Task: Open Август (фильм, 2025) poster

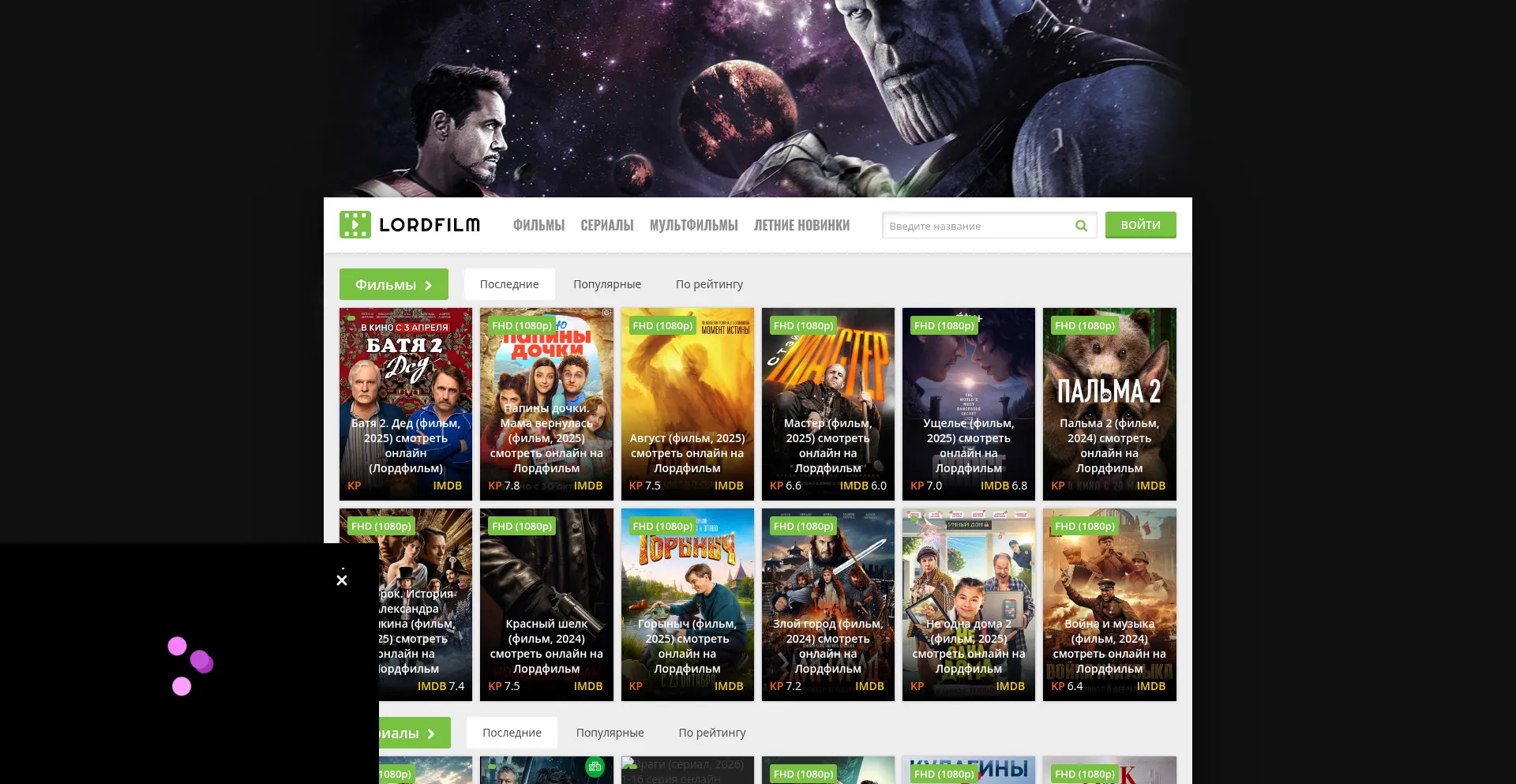Action: (x=688, y=404)
